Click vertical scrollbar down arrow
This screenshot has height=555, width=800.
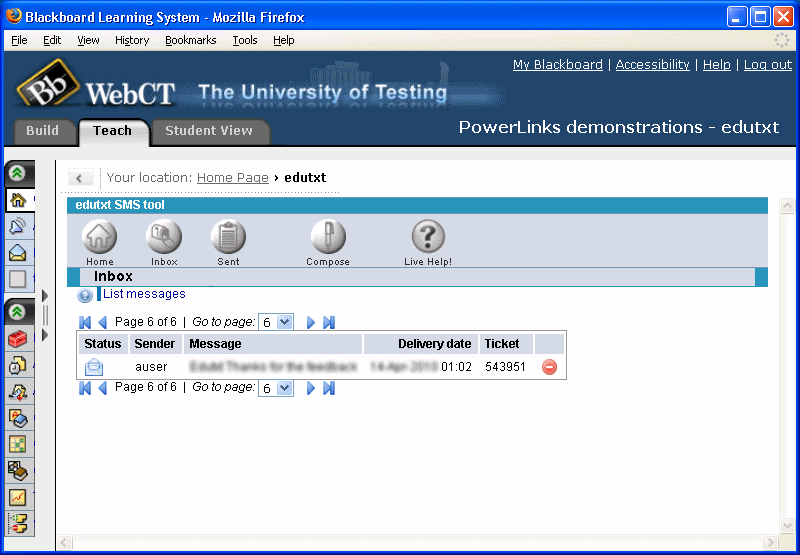pyautogui.click(x=787, y=526)
